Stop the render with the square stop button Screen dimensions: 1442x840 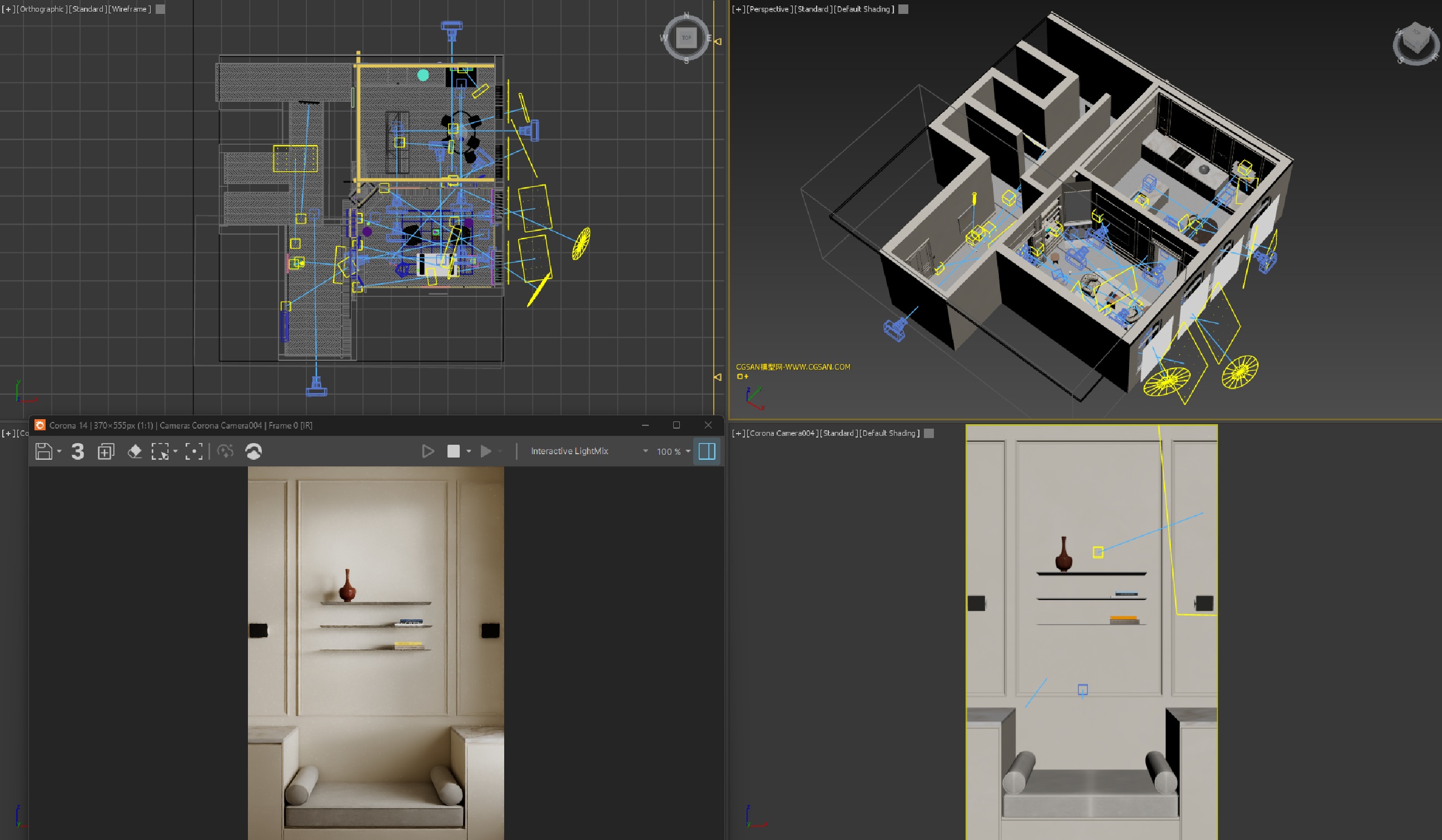(453, 451)
